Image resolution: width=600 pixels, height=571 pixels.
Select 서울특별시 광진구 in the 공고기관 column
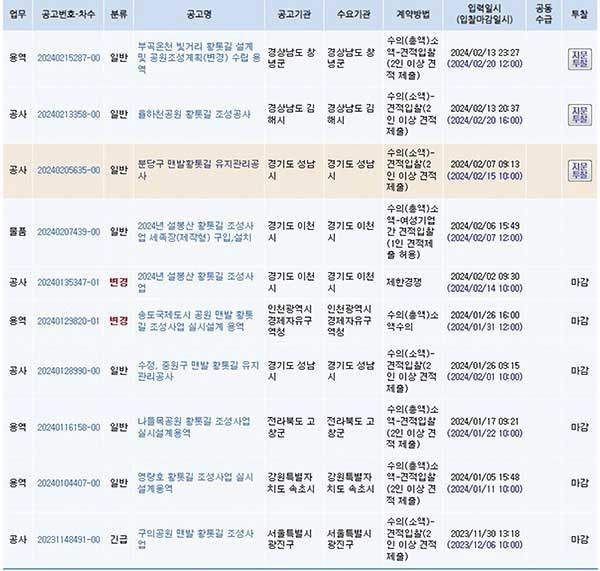click(x=290, y=539)
